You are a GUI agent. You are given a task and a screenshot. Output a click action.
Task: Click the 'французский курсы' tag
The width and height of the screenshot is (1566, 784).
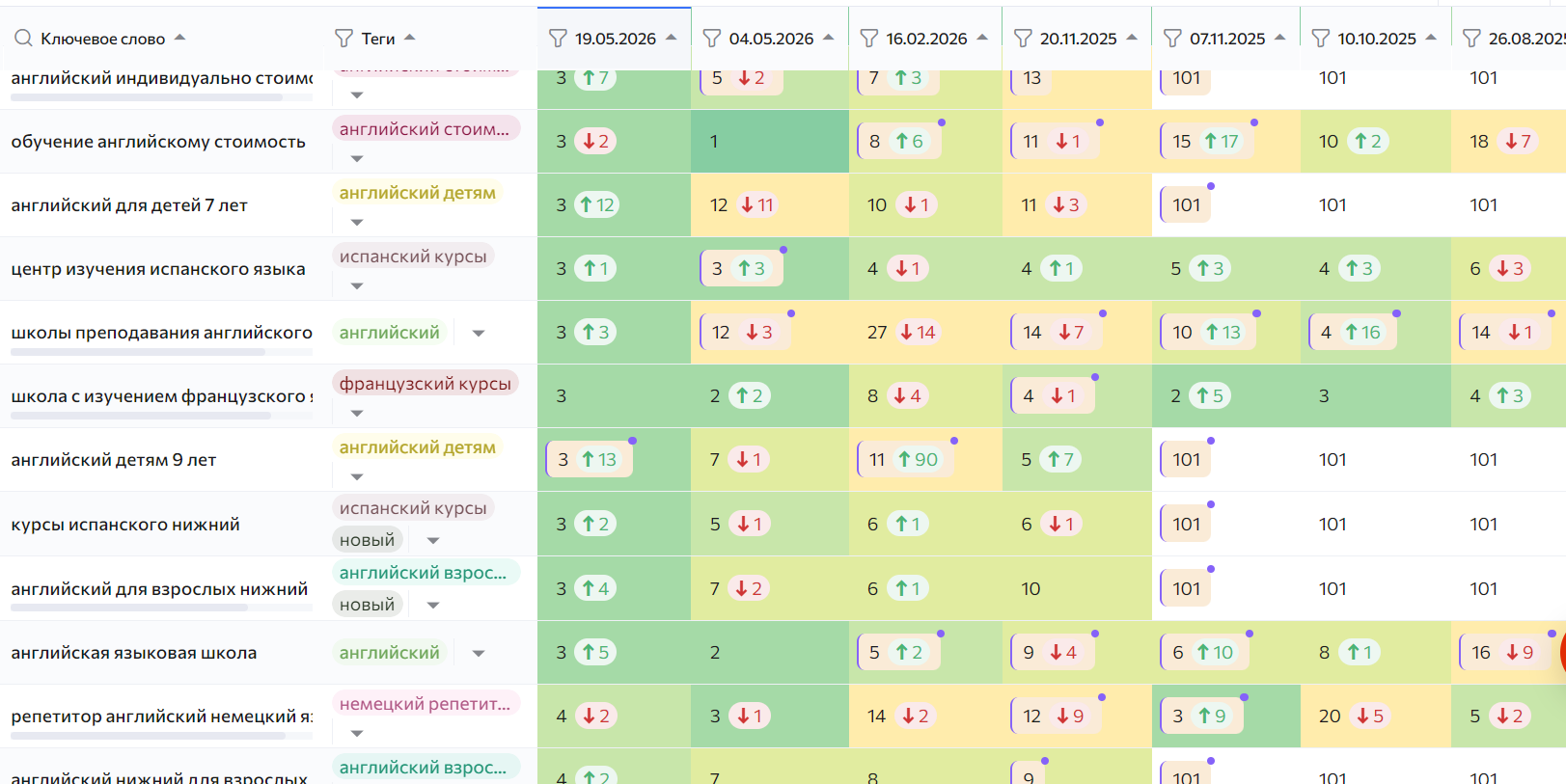click(426, 384)
